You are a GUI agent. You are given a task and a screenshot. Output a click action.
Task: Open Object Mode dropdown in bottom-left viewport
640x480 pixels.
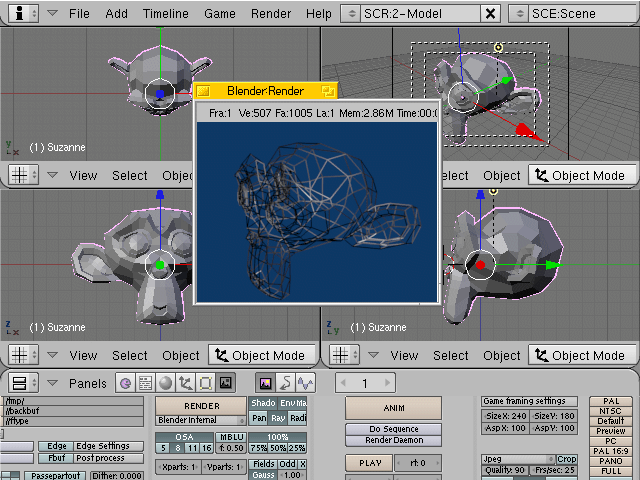[262, 355]
